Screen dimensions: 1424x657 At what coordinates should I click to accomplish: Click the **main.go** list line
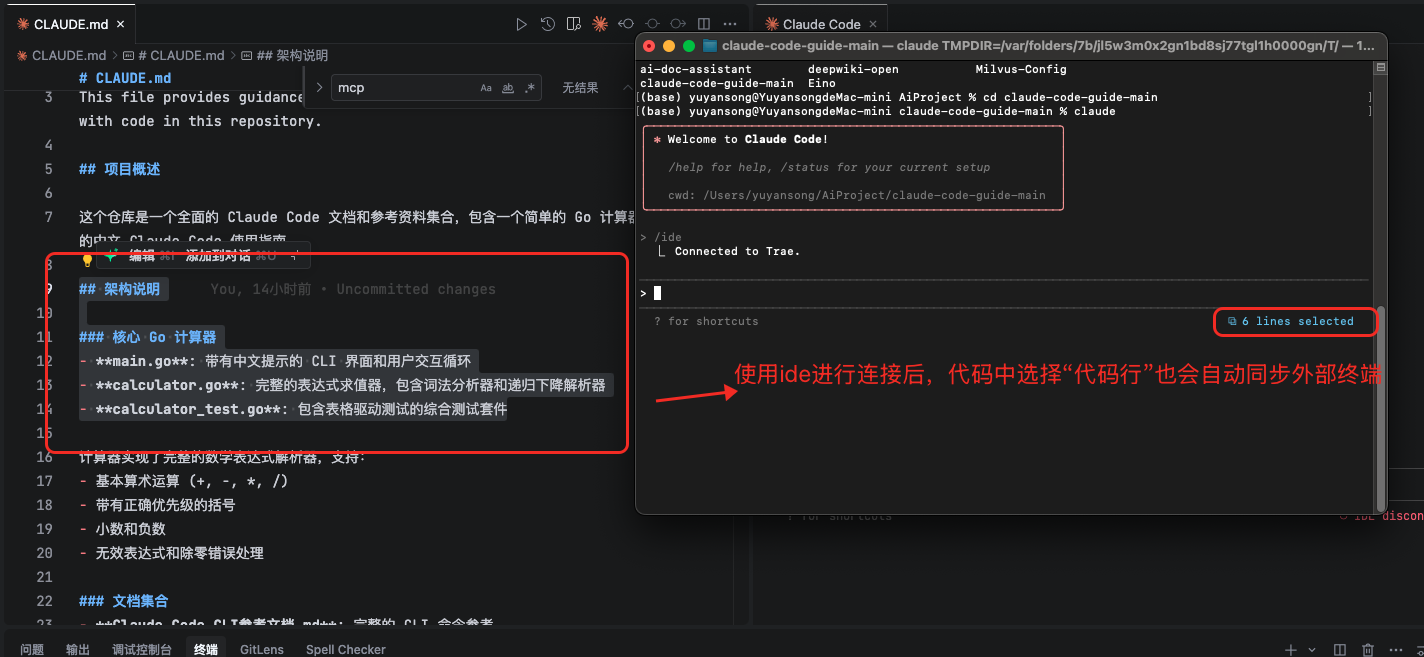pyautogui.click(x=275, y=361)
